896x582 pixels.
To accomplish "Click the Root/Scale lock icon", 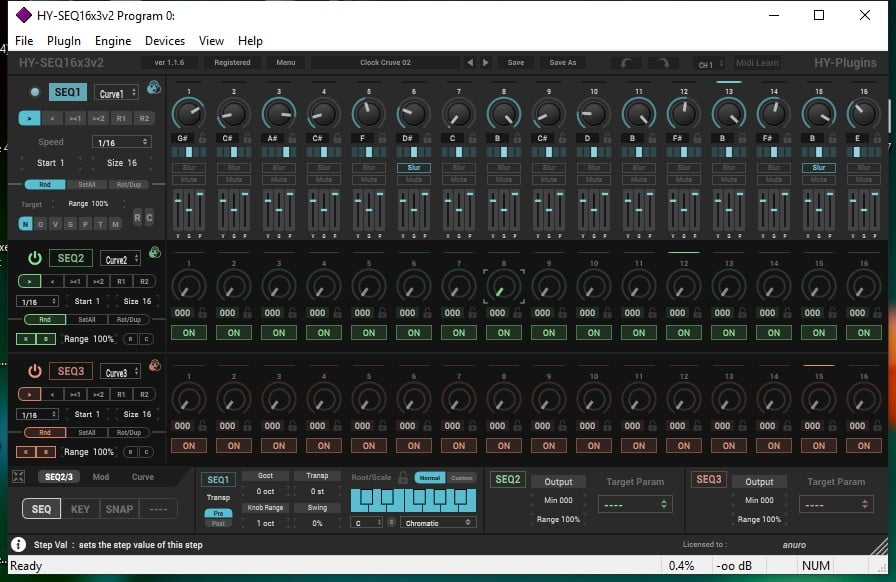I will pos(403,477).
